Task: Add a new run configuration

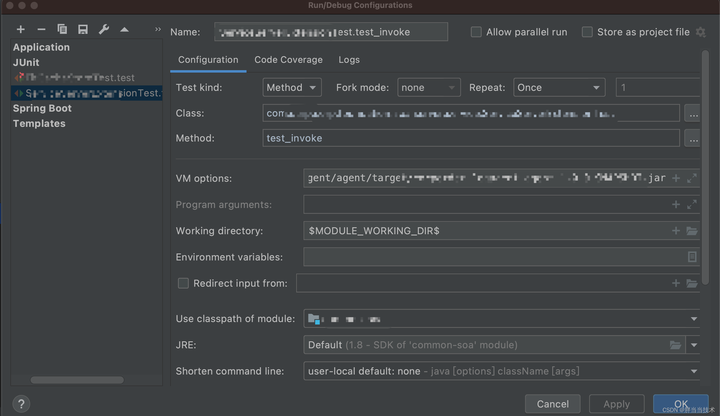Action: [21, 30]
